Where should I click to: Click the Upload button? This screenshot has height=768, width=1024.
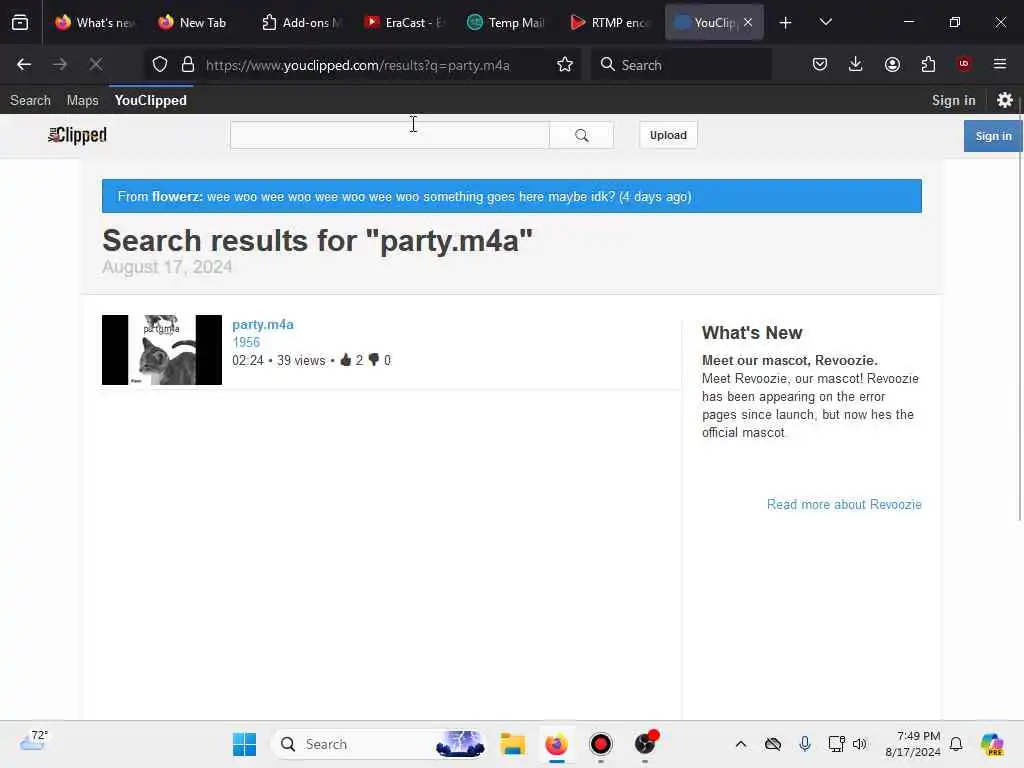coord(668,135)
